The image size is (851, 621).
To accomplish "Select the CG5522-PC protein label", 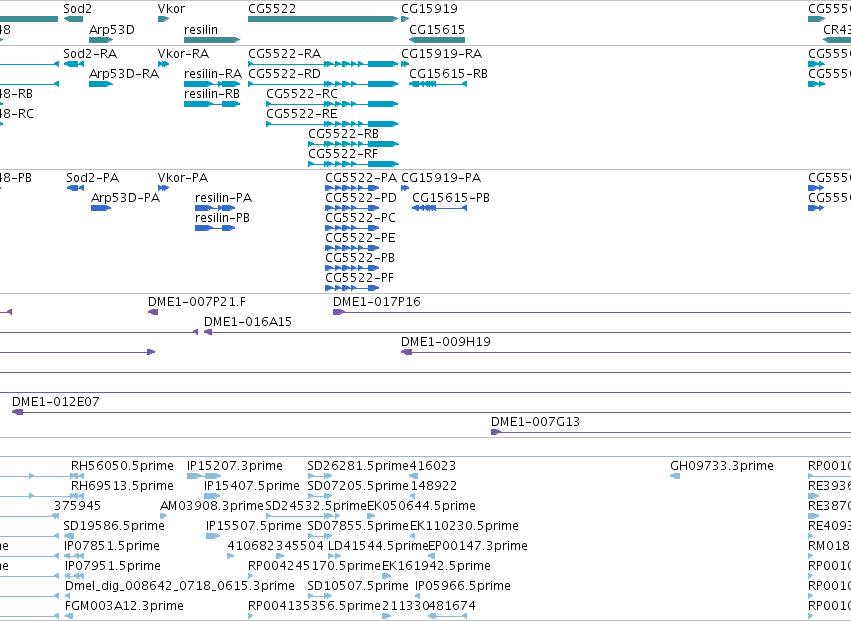I will coord(360,218).
